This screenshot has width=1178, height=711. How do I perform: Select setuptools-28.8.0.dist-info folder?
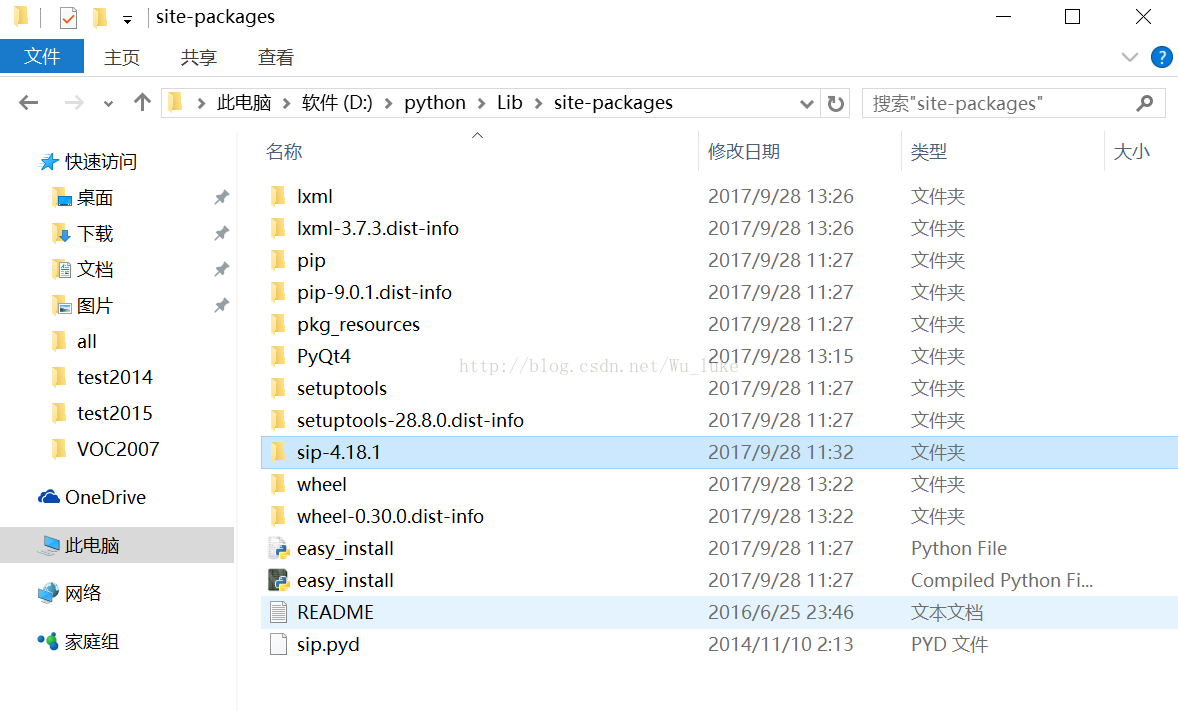point(410,420)
